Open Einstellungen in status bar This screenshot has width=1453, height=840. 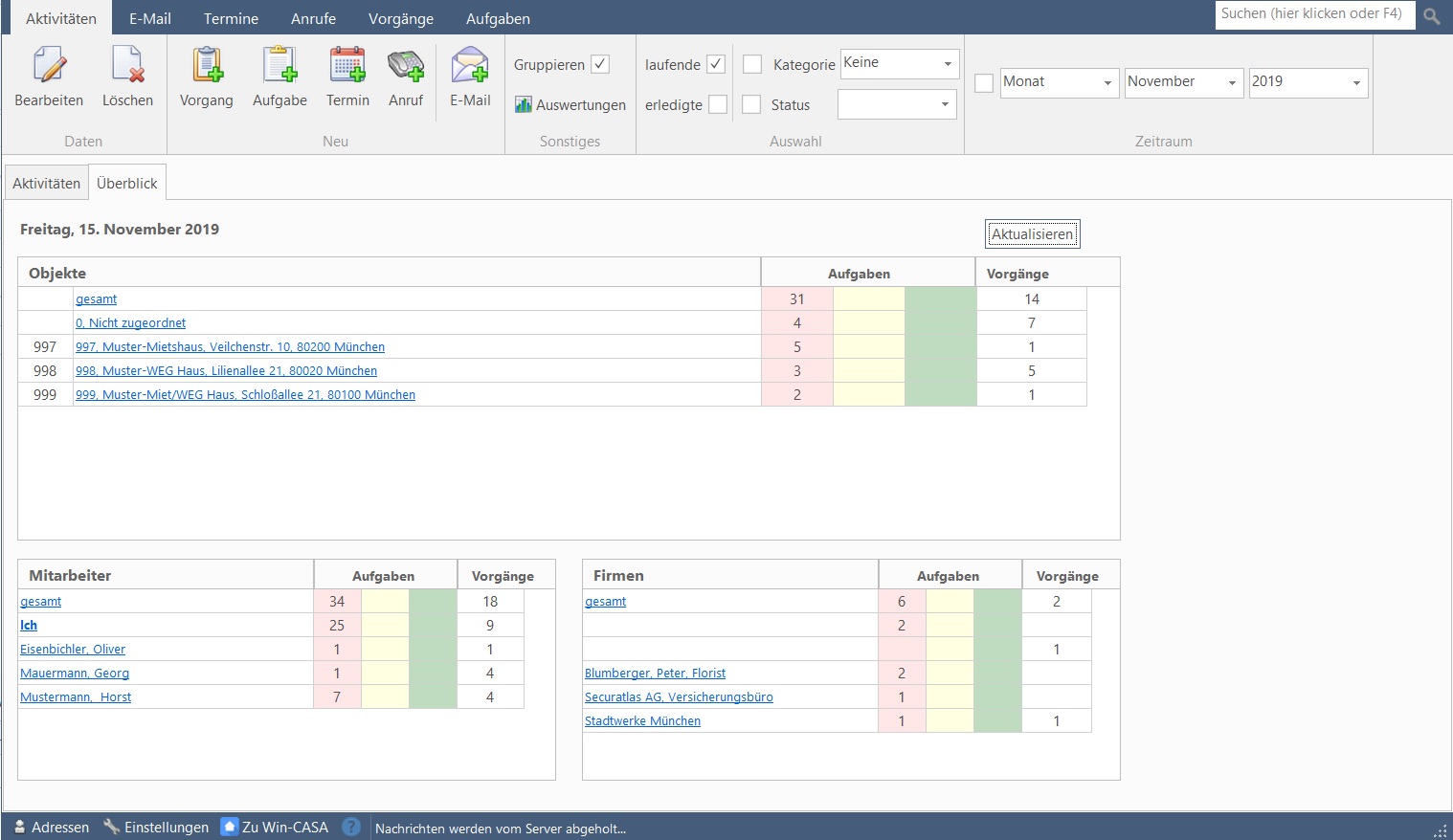[x=156, y=828]
